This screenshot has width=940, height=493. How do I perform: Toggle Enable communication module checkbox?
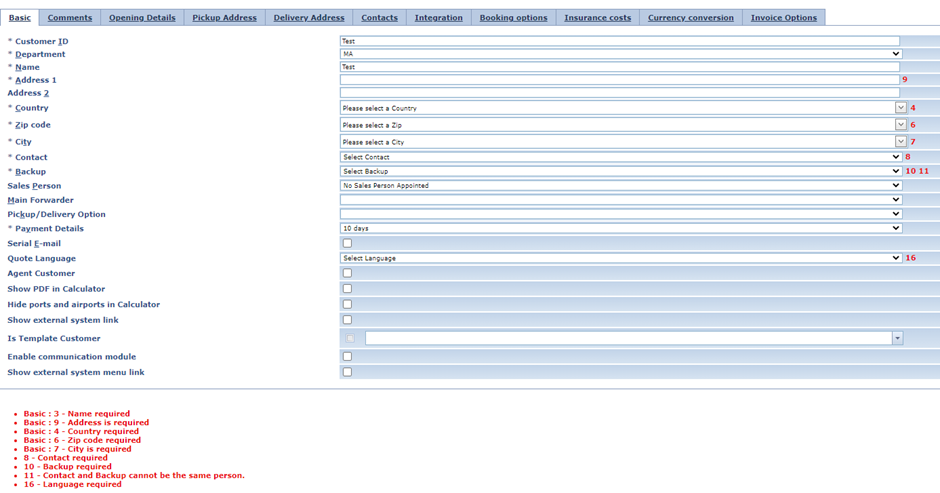(347, 356)
